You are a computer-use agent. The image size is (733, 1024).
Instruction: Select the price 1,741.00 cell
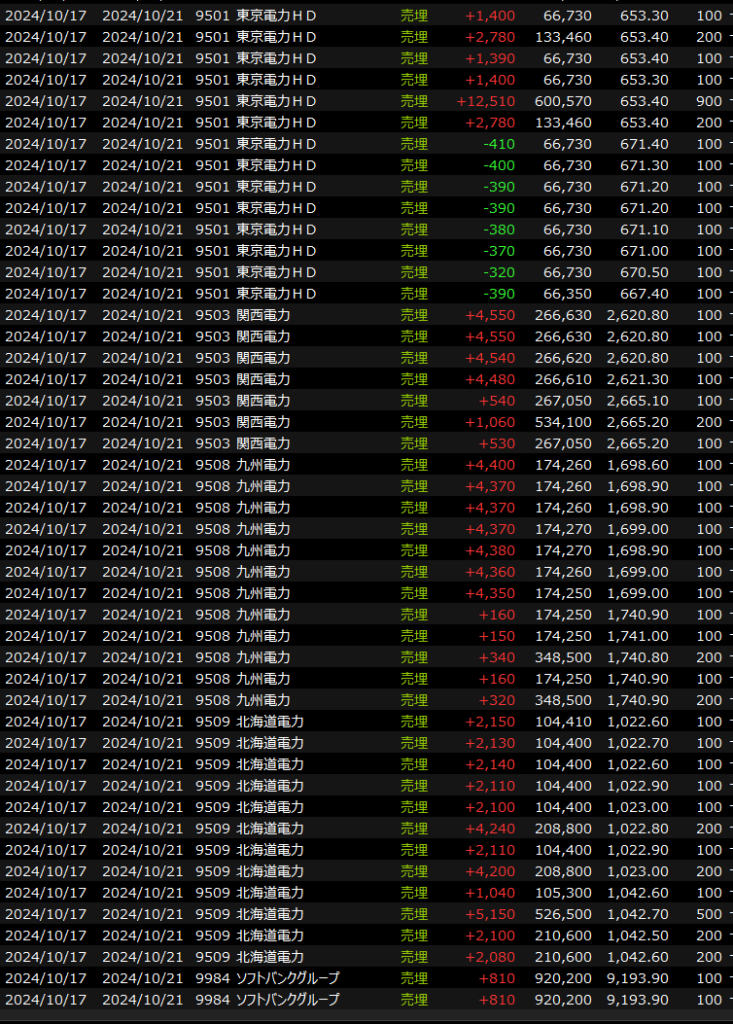(637, 636)
